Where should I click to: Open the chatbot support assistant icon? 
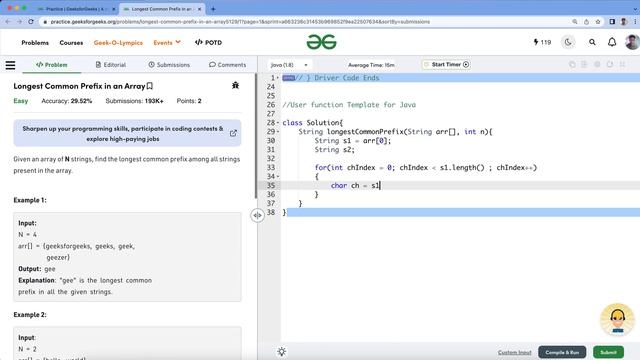pos(617,319)
